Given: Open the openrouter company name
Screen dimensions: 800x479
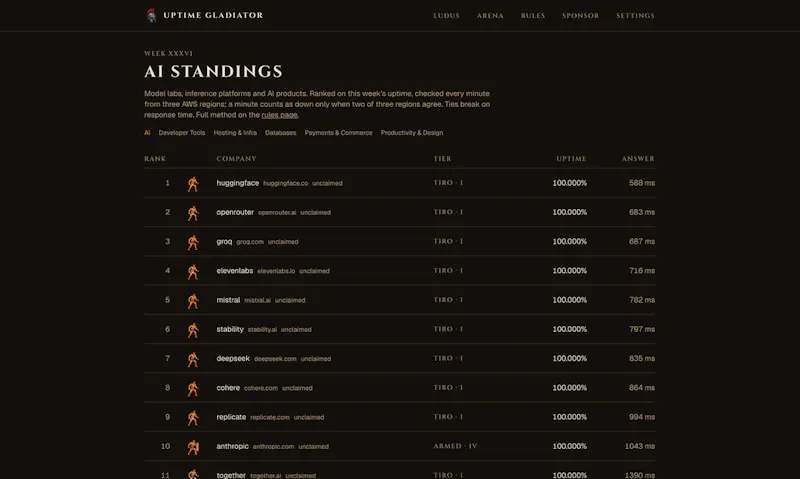Looking at the screenshot, I should pyautogui.click(x=235, y=212).
